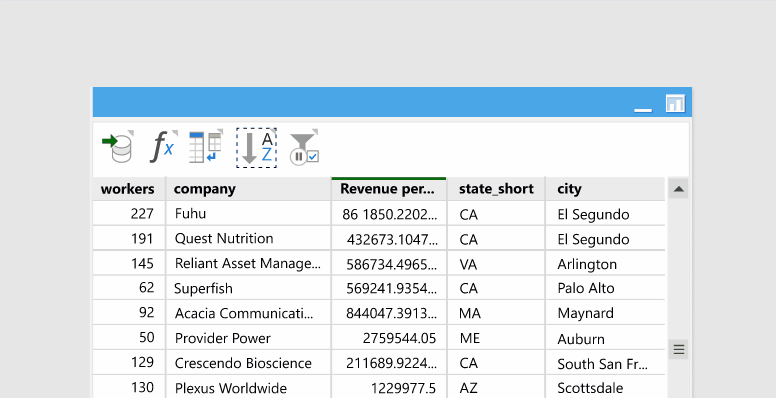Click the Reliant Asset Manage... cell

(x=248, y=263)
